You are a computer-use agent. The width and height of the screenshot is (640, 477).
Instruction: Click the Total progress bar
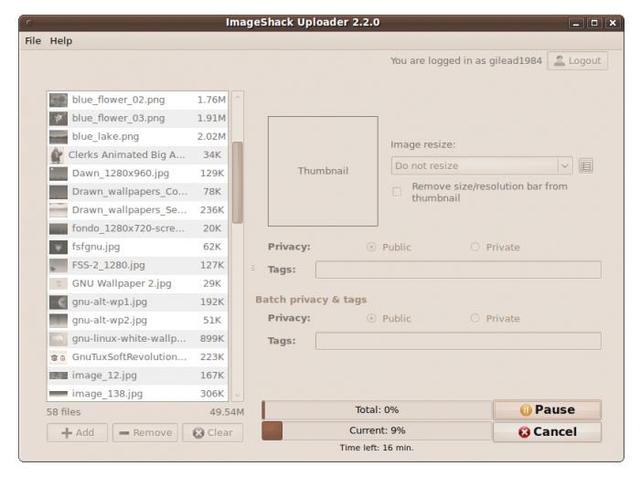tap(377, 410)
